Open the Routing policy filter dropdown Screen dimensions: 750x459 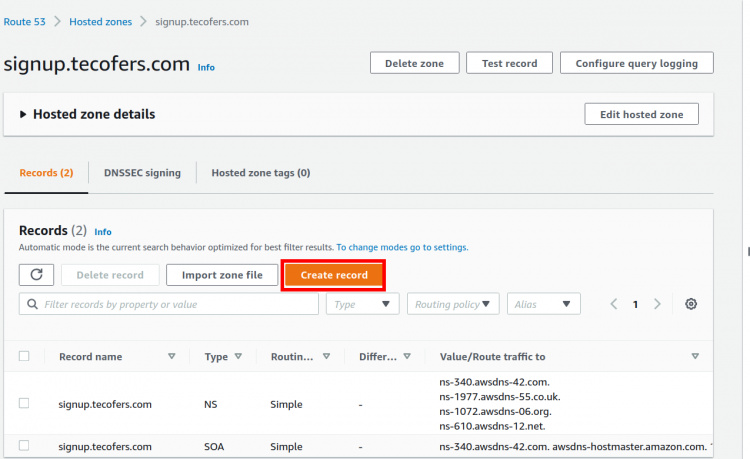point(453,304)
